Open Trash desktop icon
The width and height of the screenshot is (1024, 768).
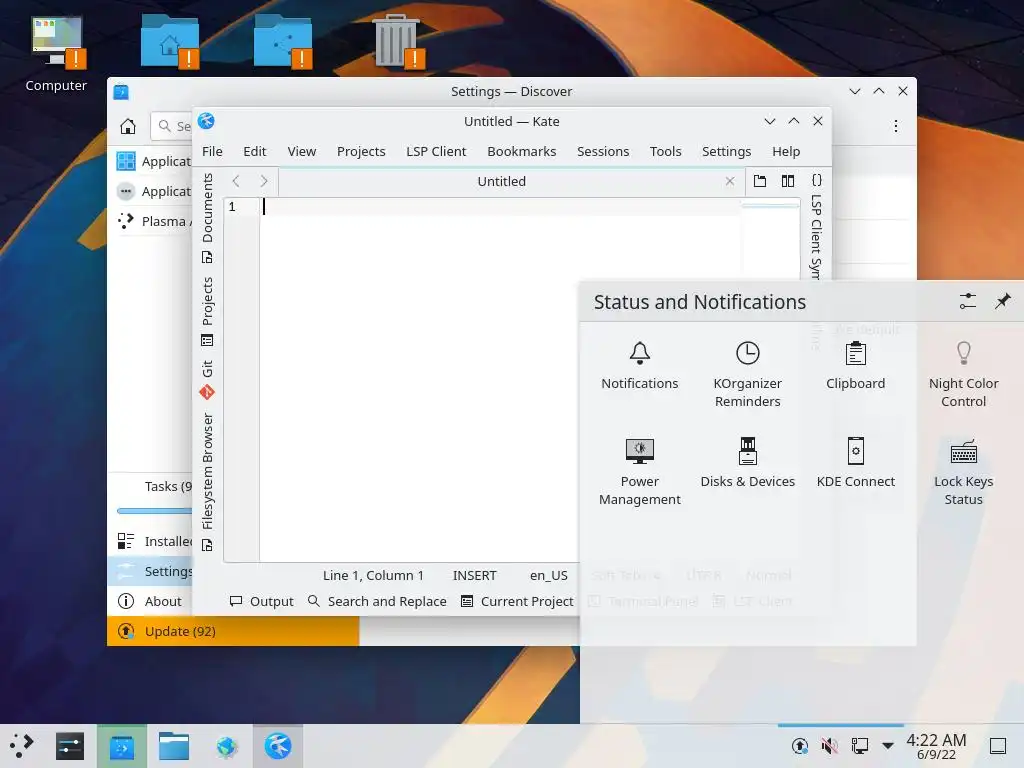click(x=396, y=41)
